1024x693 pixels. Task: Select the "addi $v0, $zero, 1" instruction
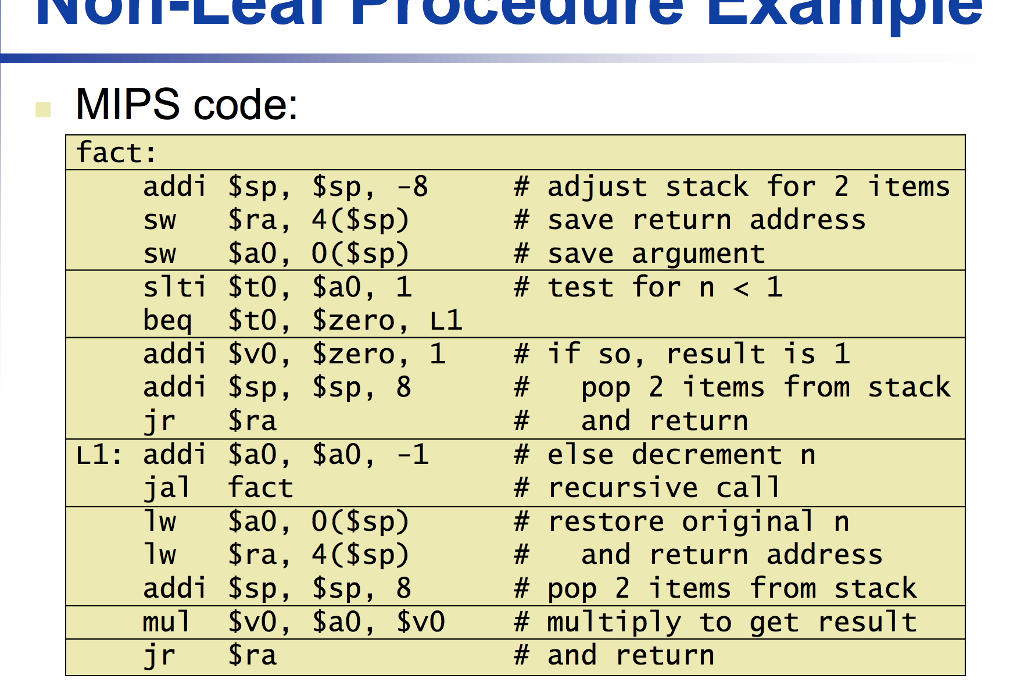coord(294,354)
